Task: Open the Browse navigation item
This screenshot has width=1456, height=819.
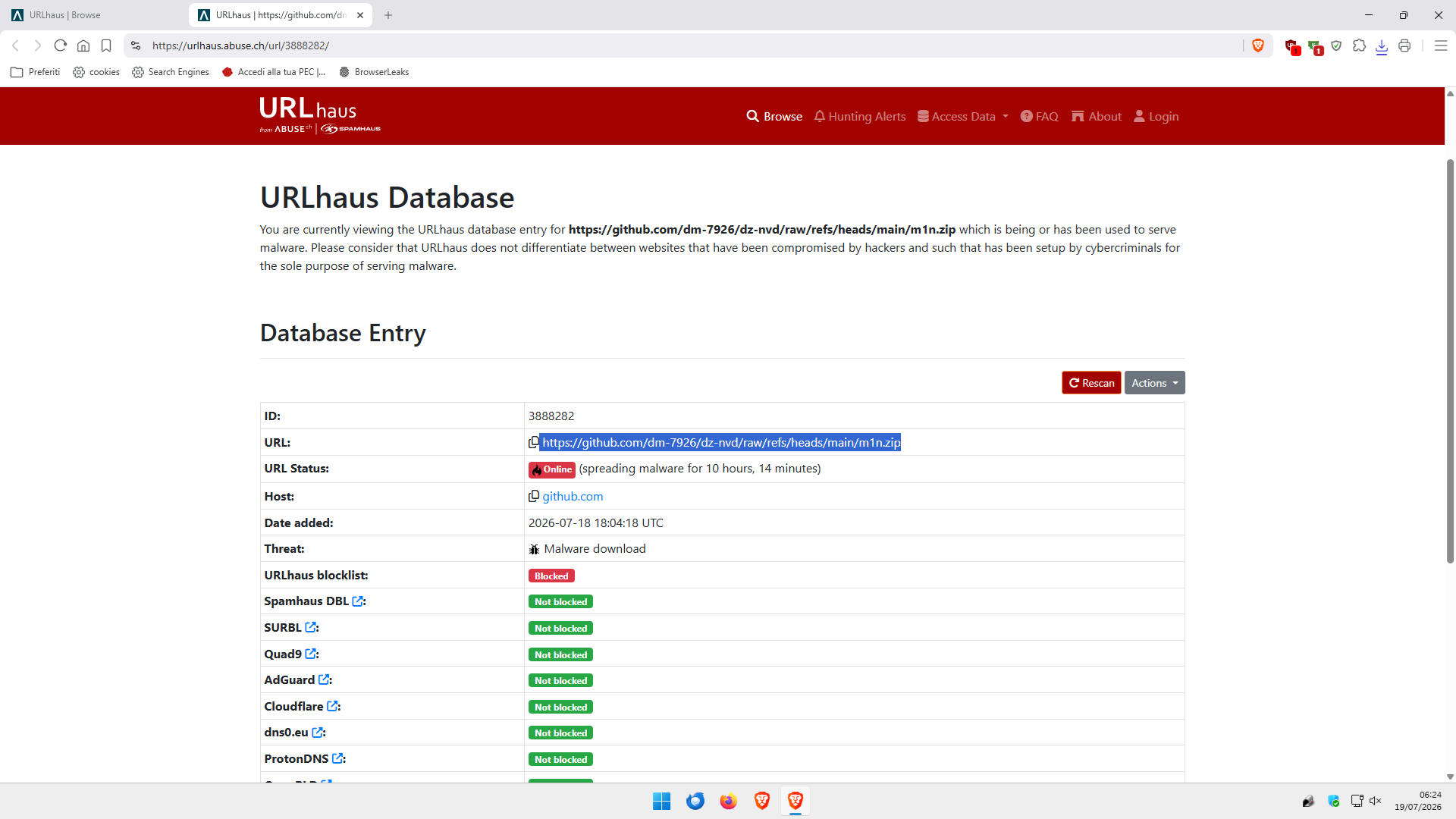Action: 774,116
